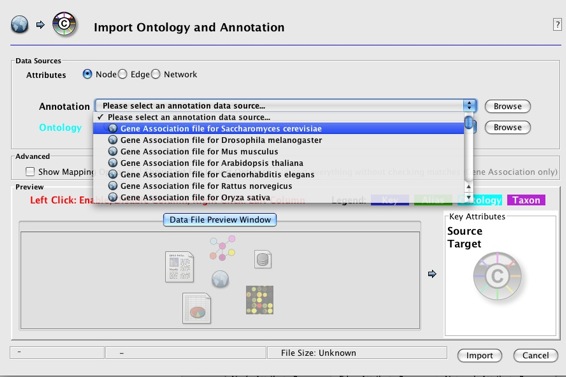Viewport: 566px width, 377px height.
Task: Choose Gene Association file for Caenorhabditis elegans
Action: (278, 174)
